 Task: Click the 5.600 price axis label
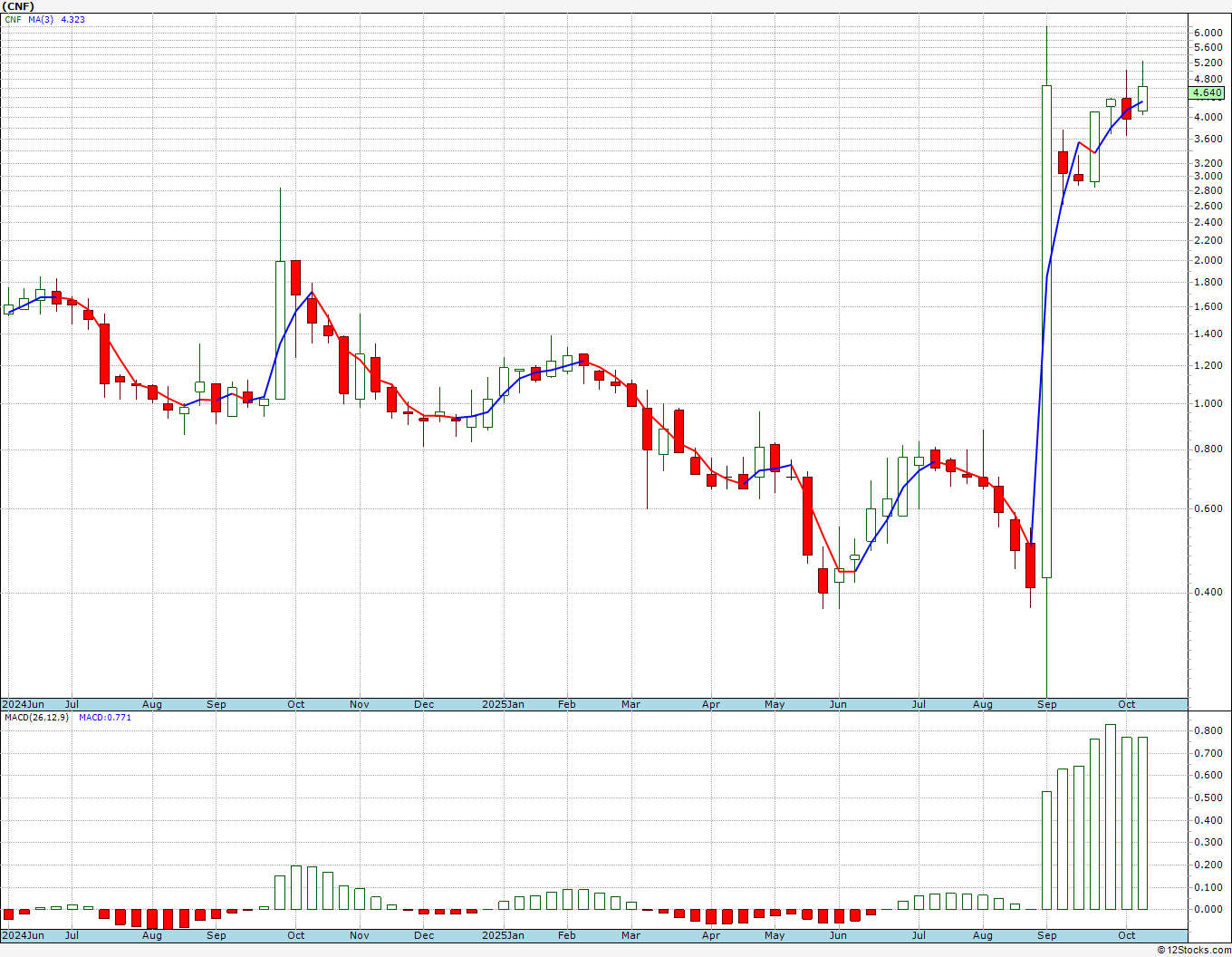[1208, 47]
